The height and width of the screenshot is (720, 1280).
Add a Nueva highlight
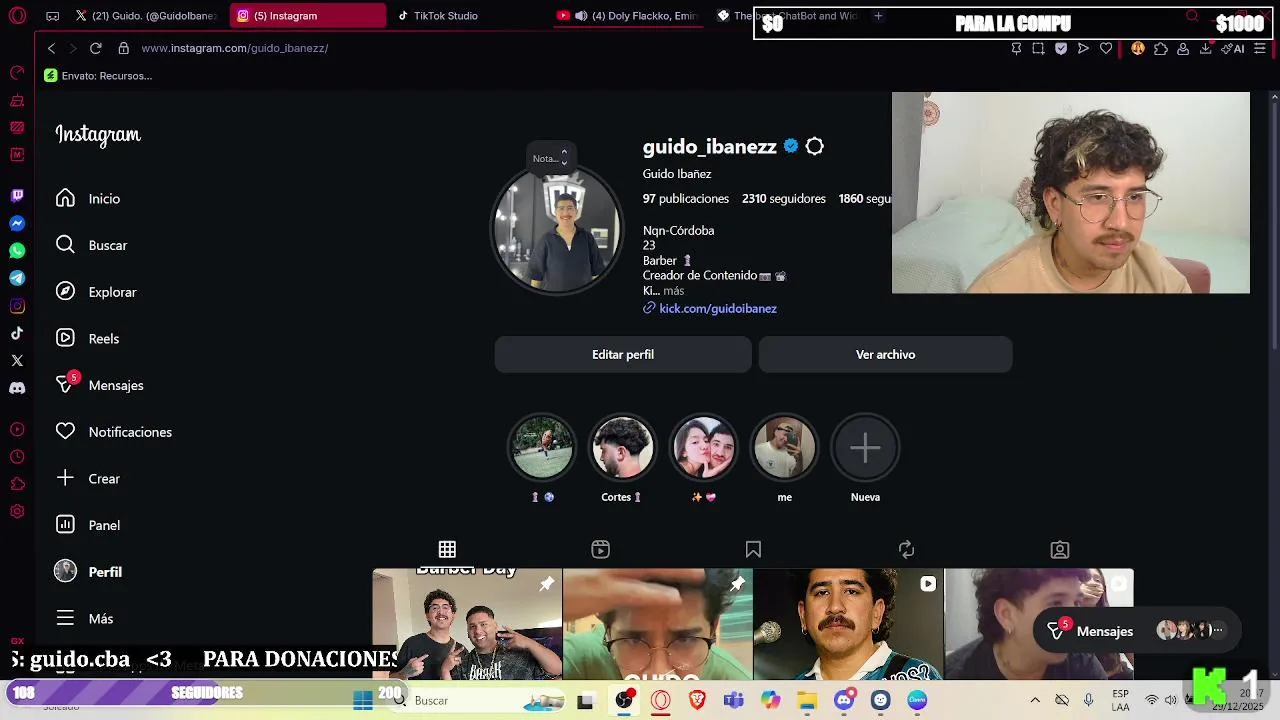[865, 447]
